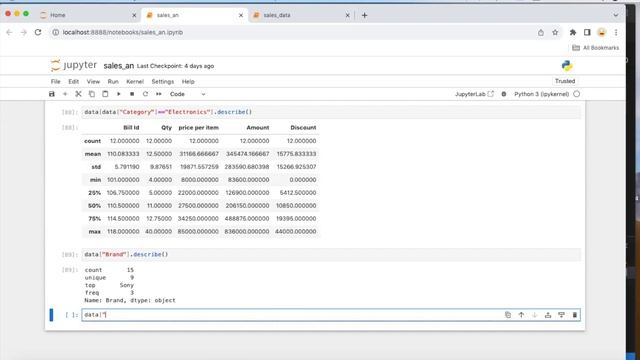640x360 pixels.
Task: Copy the selected cell in toolbar
Action: pyautogui.click(x=92, y=94)
